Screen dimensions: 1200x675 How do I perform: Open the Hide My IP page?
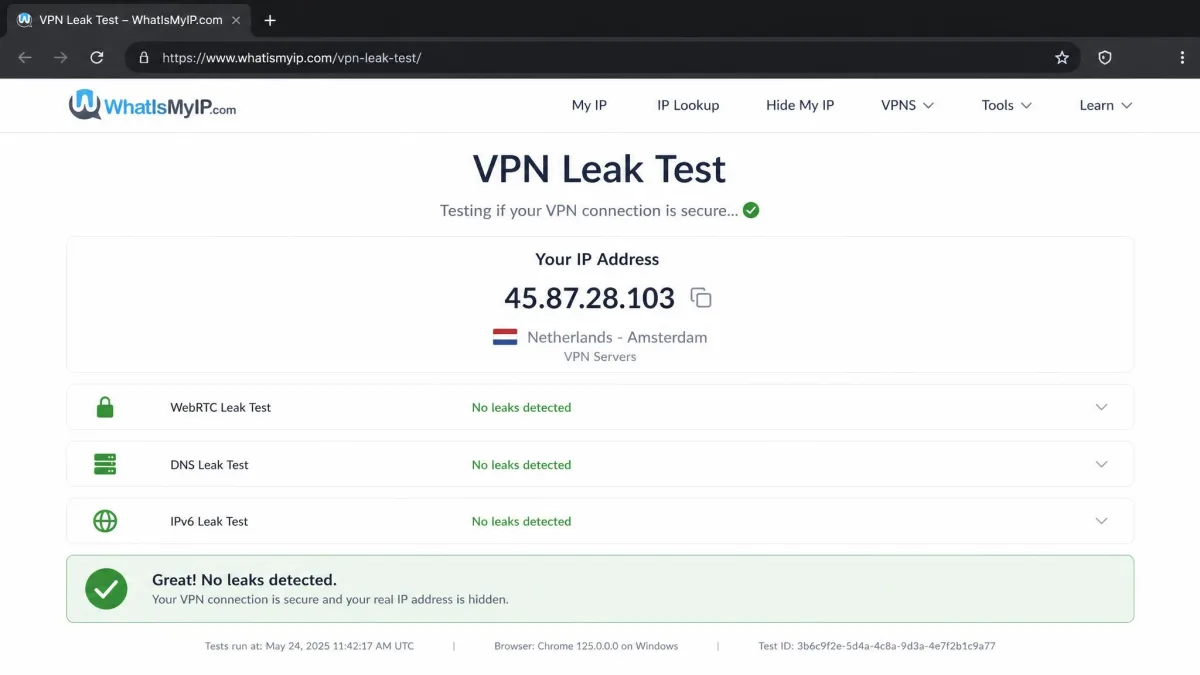800,105
